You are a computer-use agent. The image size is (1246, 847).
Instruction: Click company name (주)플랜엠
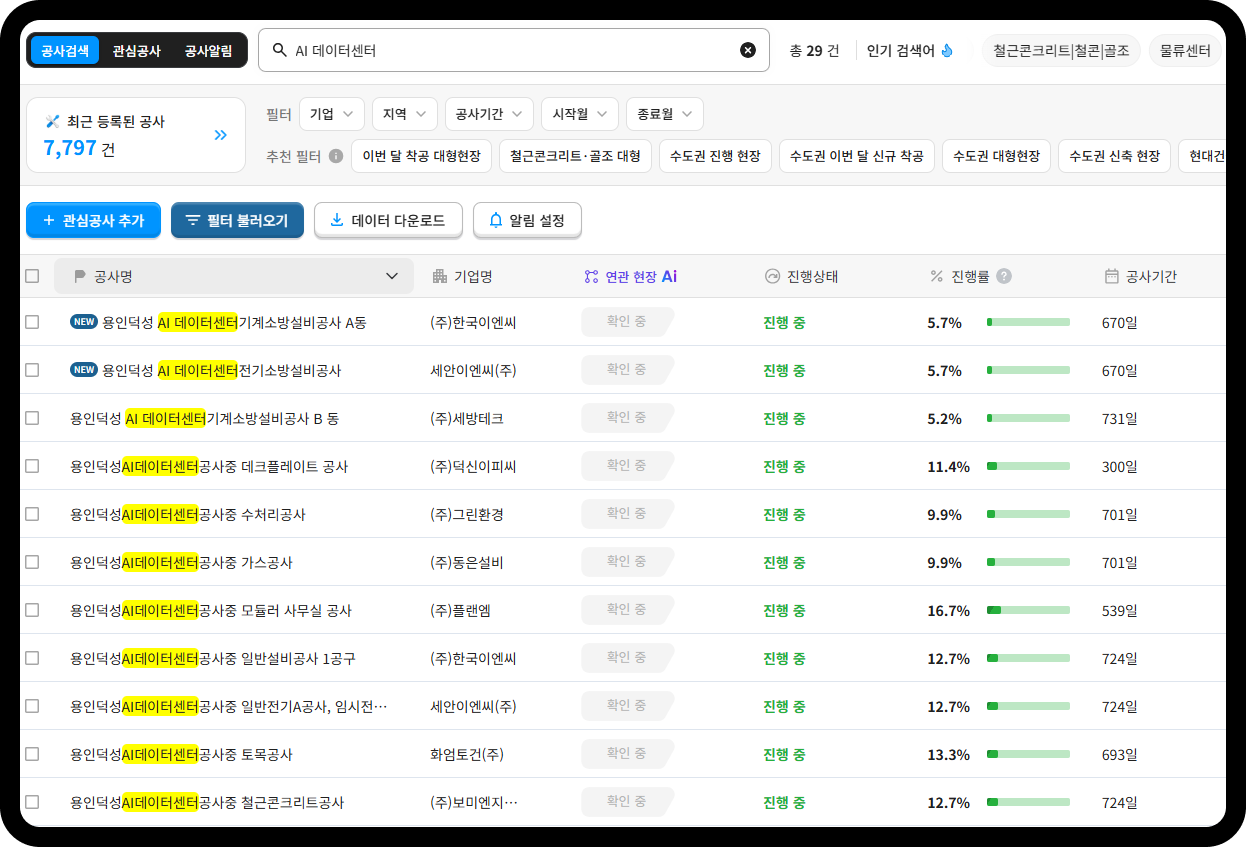click(460, 610)
